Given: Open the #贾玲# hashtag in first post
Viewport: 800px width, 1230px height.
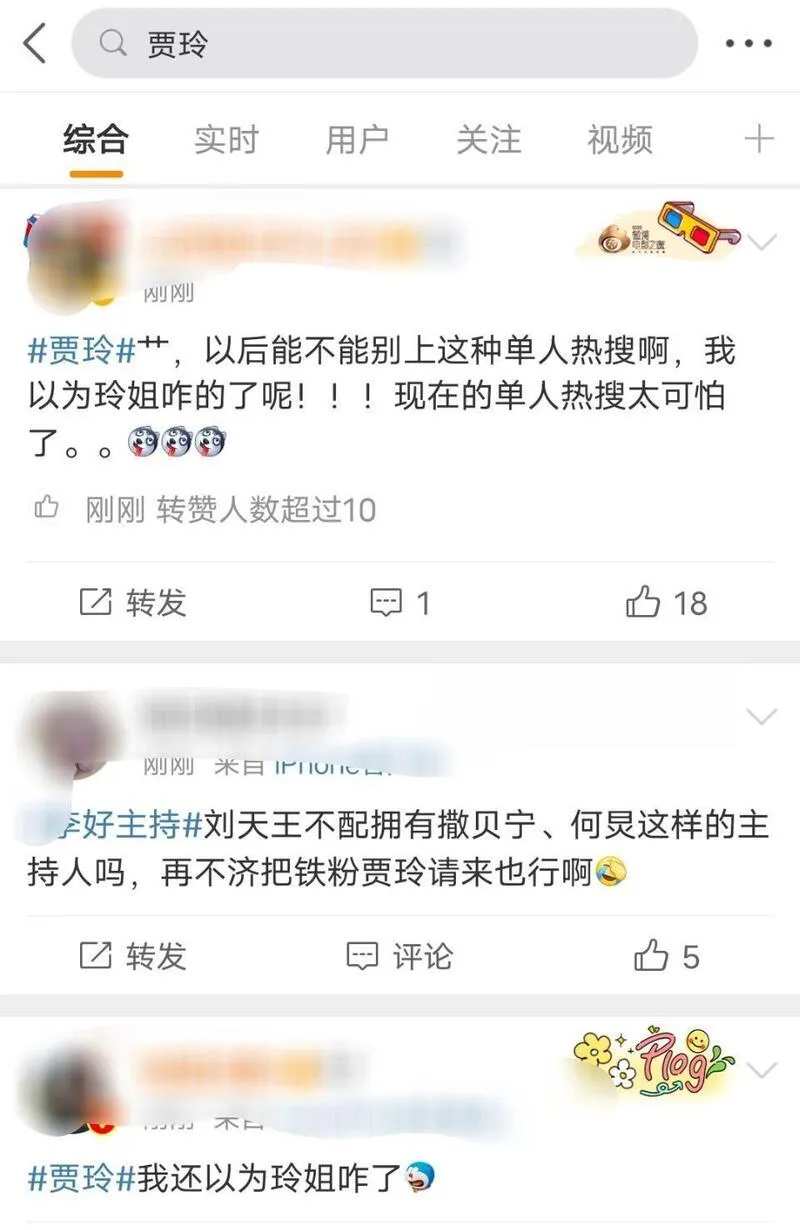Looking at the screenshot, I should (x=82, y=351).
